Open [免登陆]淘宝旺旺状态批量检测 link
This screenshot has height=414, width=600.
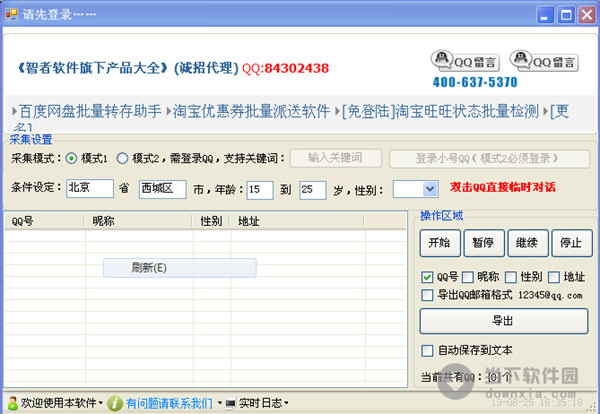click(x=440, y=112)
